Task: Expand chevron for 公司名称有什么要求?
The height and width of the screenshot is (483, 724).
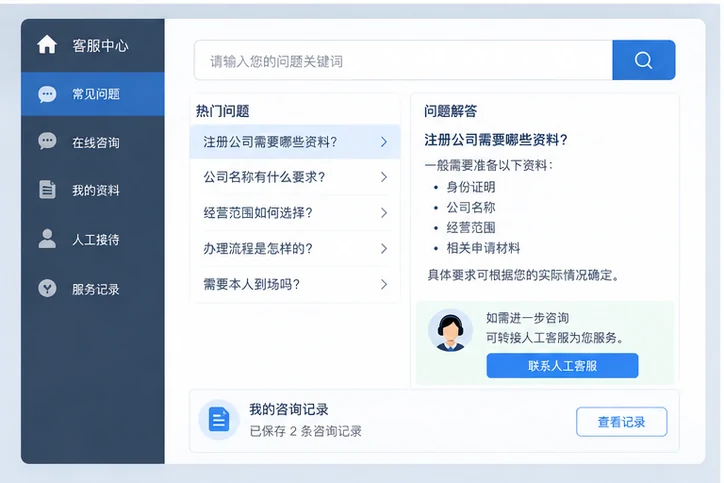Action: point(384,177)
